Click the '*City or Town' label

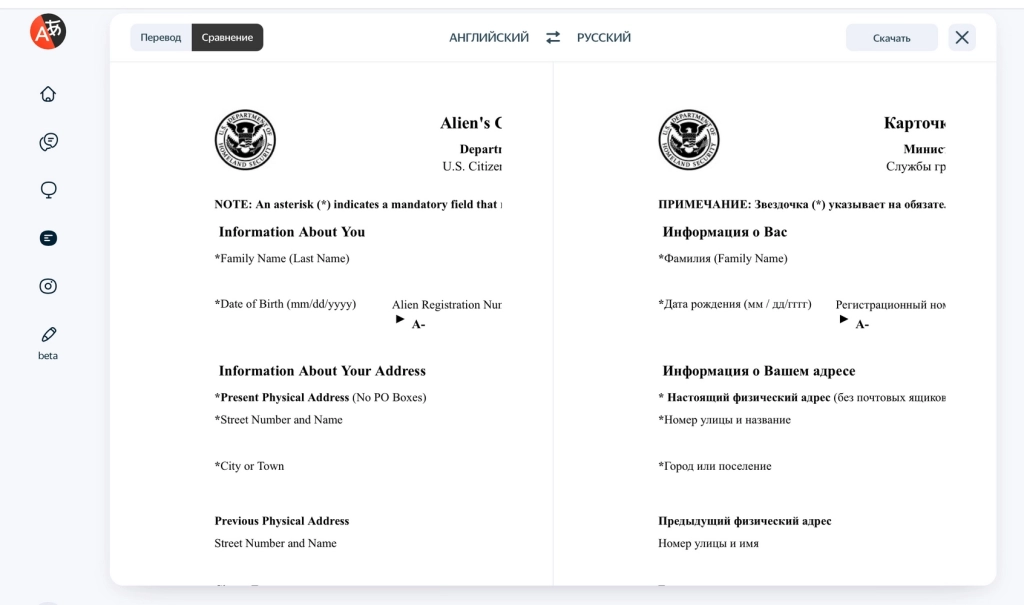click(249, 466)
